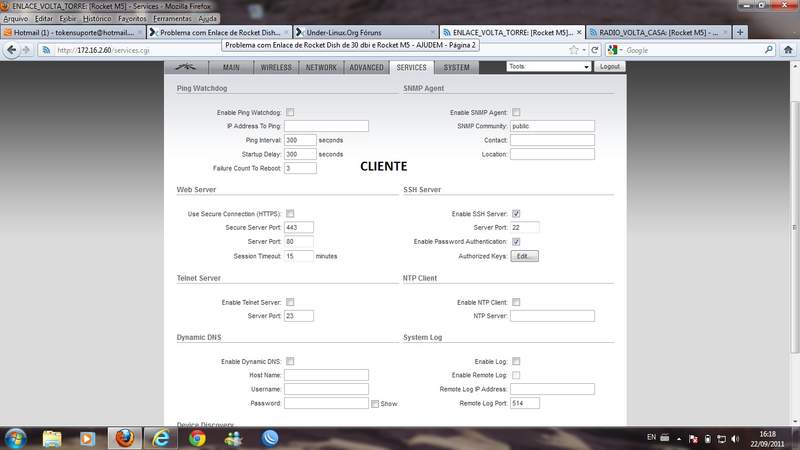Click the SNMP Community field
This screenshot has width=800, height=450.
552,126
